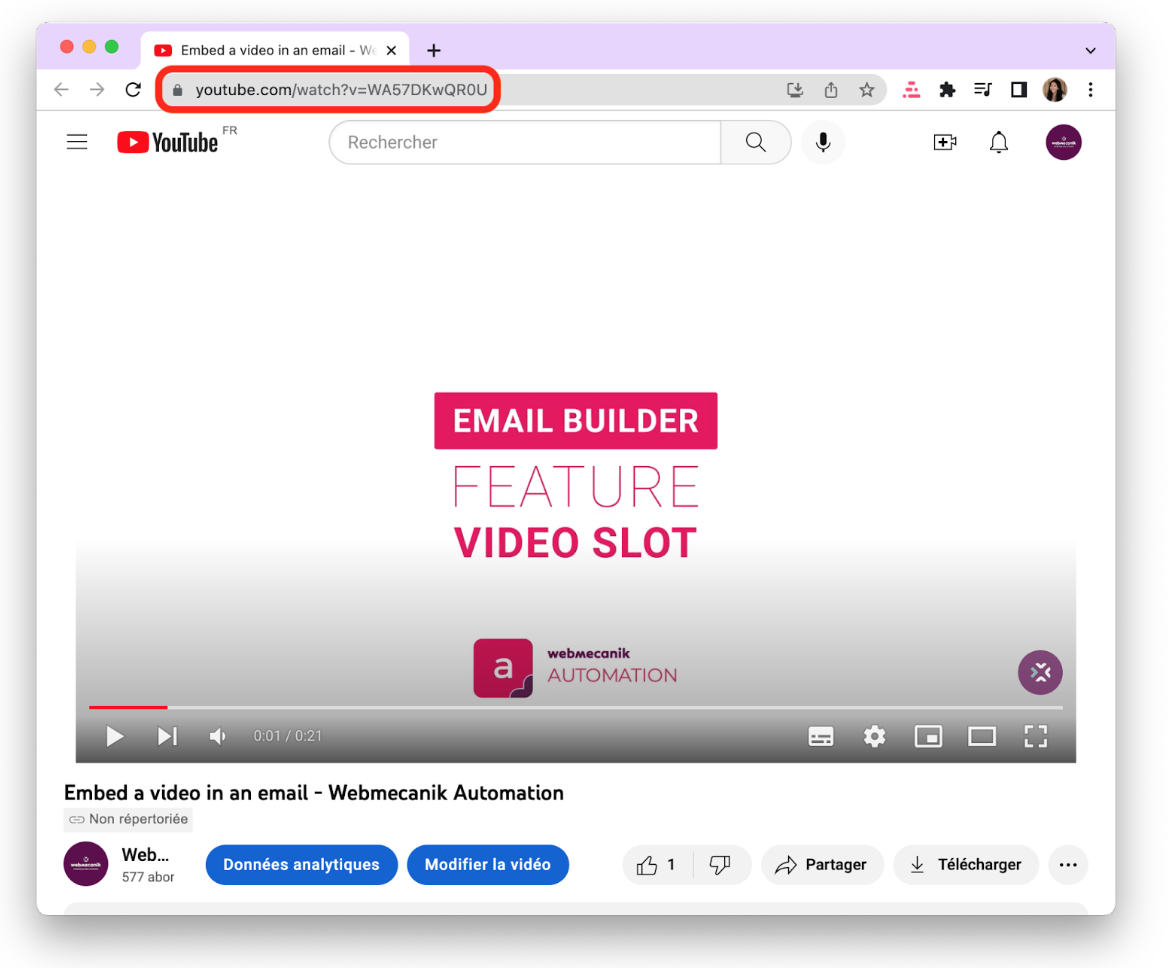Click 'Modifier la vidéo' button

tap(488, 864)
